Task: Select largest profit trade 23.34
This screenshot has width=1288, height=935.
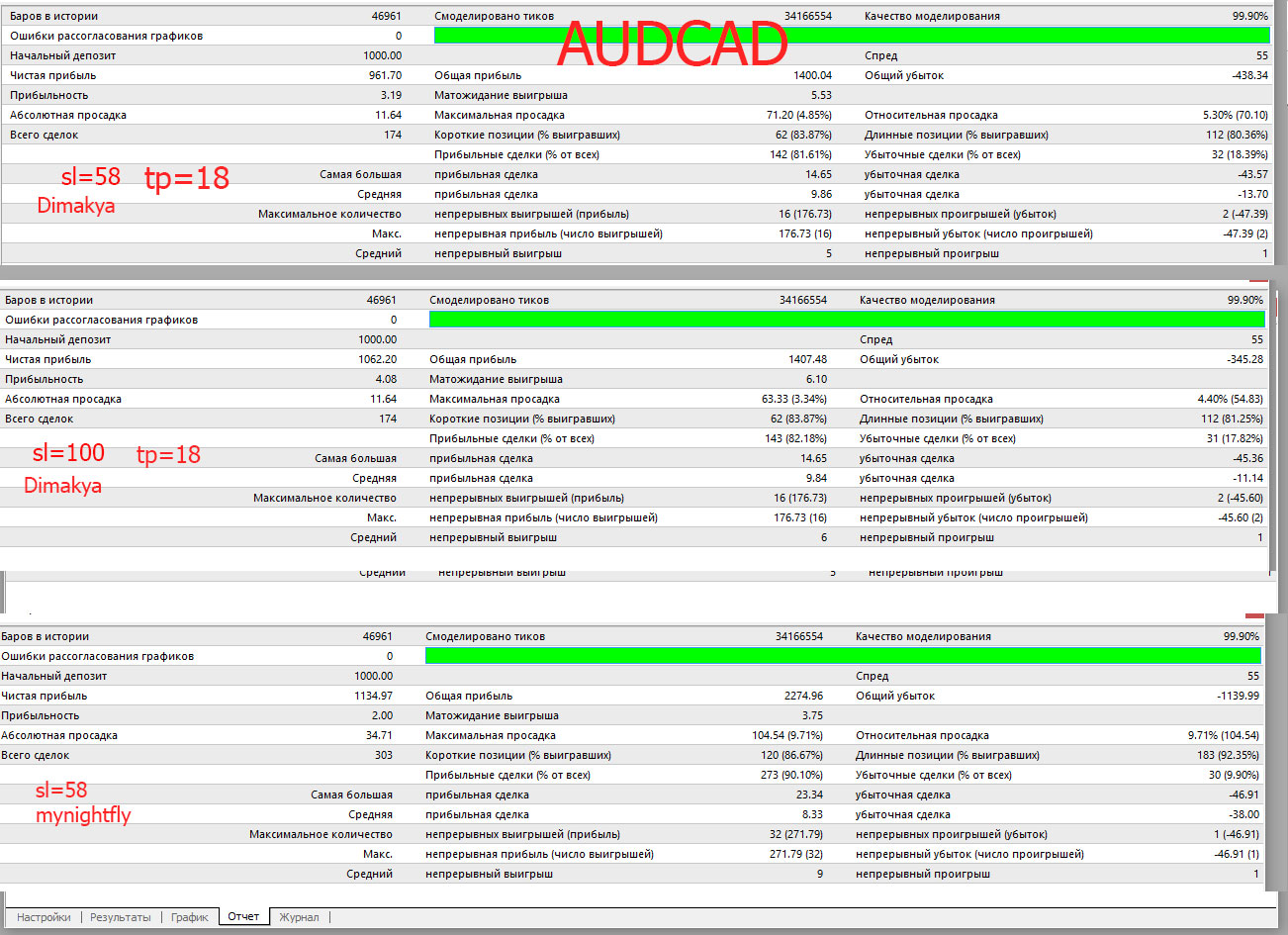Action: tap(809, 795)
